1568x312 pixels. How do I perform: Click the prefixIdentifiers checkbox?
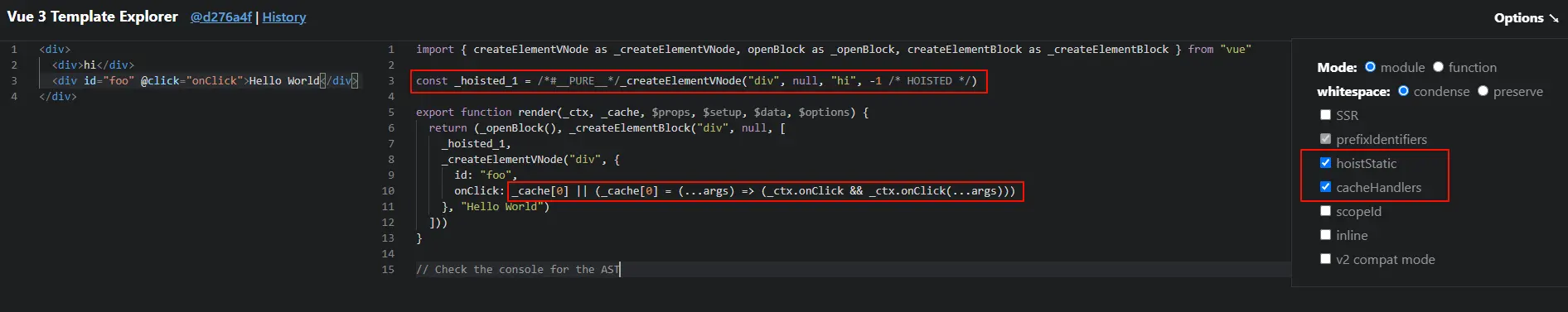(x=1325, y=139)
